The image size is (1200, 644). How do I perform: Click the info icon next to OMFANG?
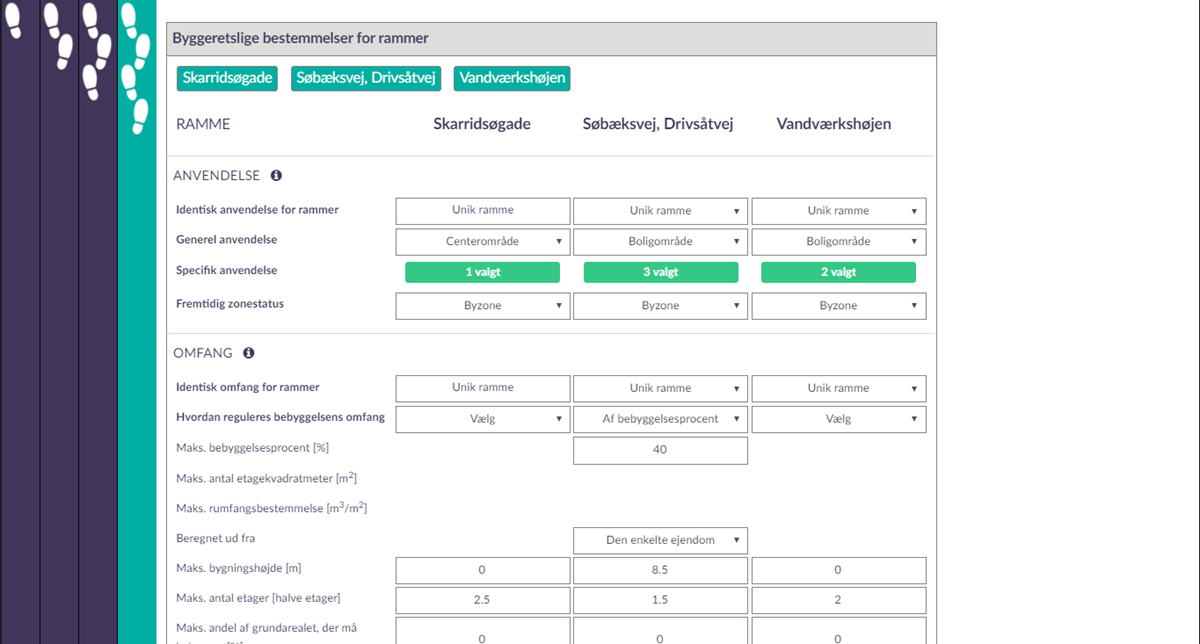249,353
